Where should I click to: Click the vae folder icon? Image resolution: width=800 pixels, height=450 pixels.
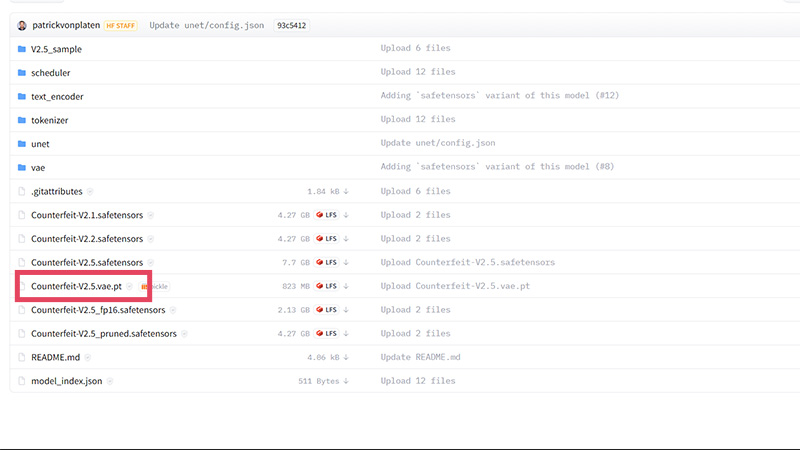tap(21, 167)
